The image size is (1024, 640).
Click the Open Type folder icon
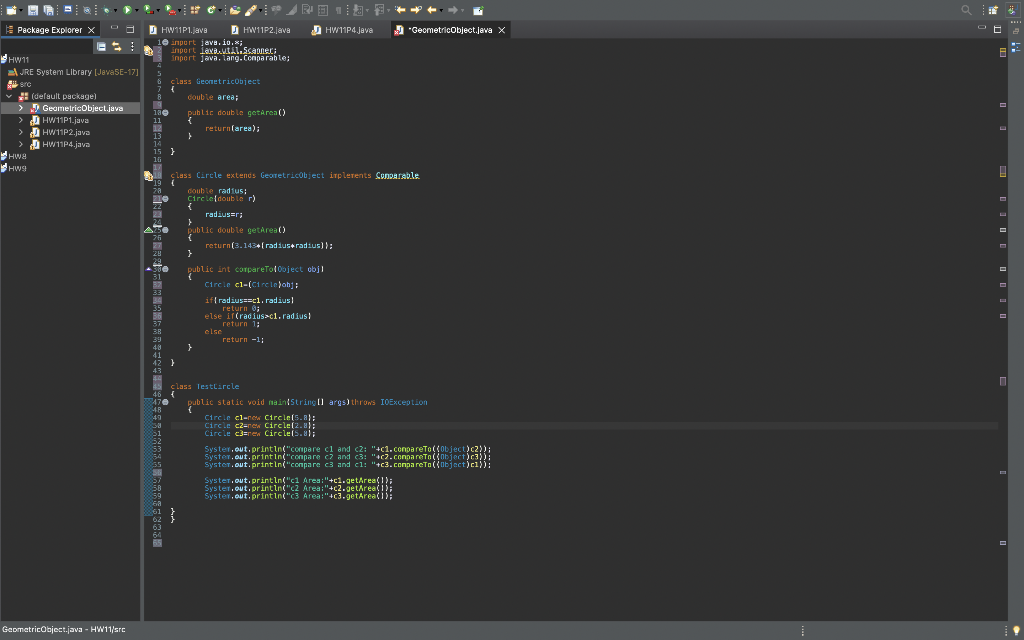[x=235, y=10]
